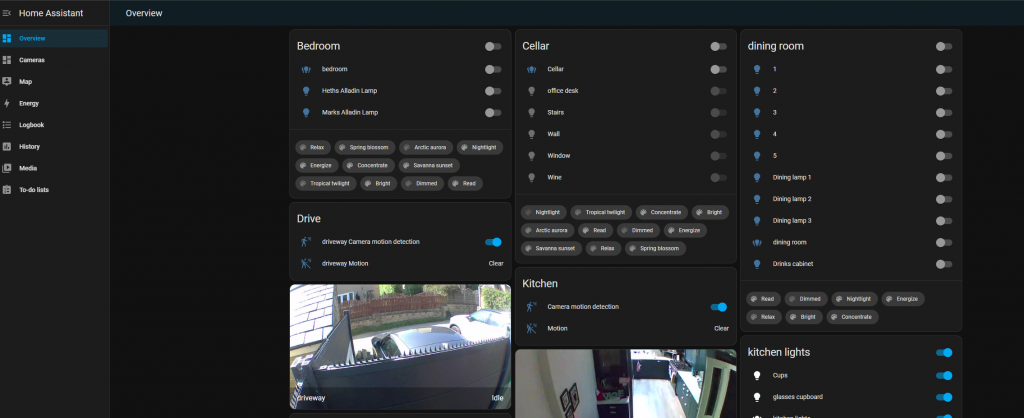Image resolution: width=1024 pixels, height=418 pixels.
Task: Toggle the Drinks cabinet switch
Action: [x=944, y=264]
